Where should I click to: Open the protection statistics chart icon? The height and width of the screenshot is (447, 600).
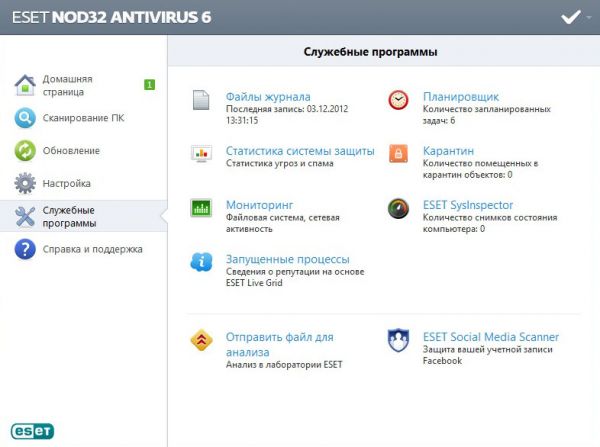click(x=201, y=154)
